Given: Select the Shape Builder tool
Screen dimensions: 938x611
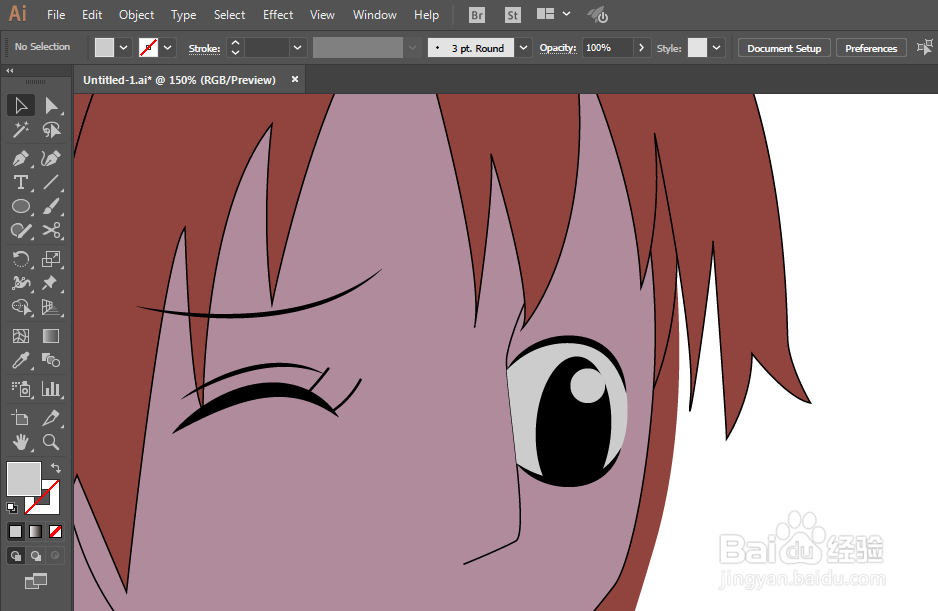Looking at the screenshot, I should [x=21, y=307].
